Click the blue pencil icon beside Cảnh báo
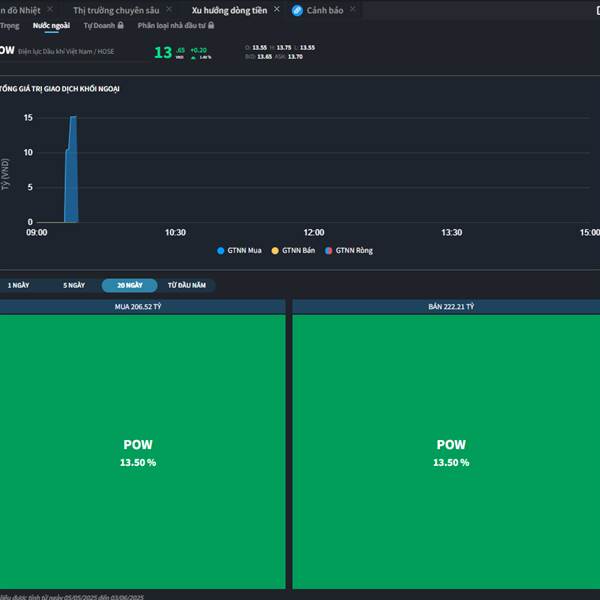The height and width of the screenshot is (600, 600). (x=297, y=10)
